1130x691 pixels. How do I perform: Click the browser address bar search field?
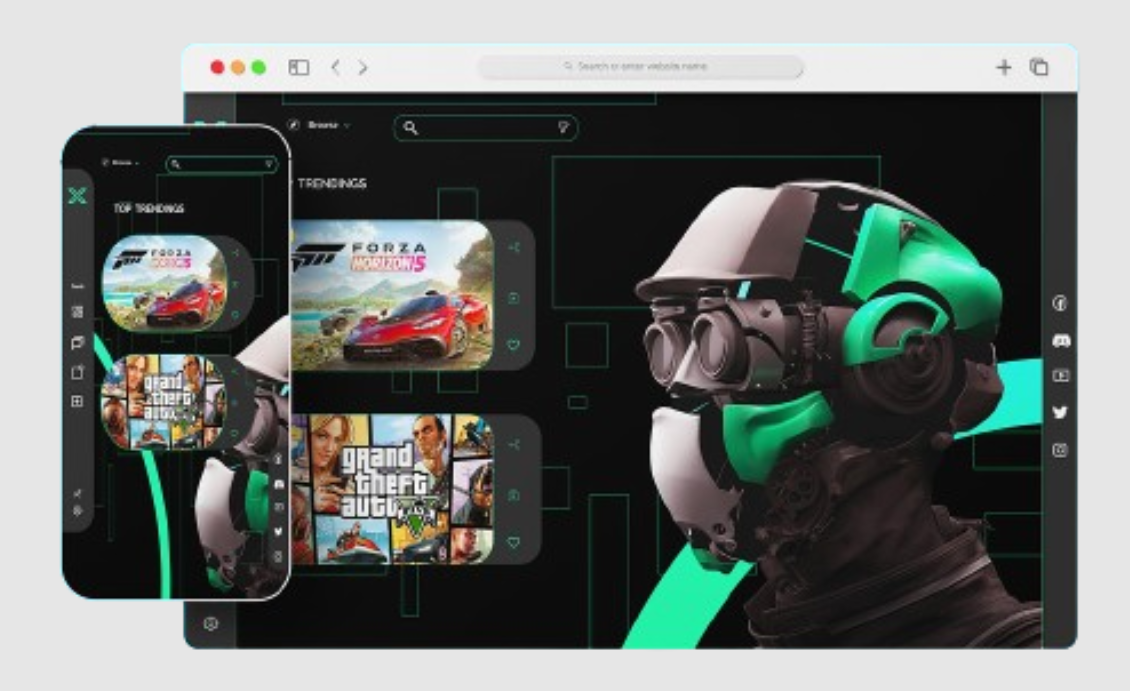(640, 67)
